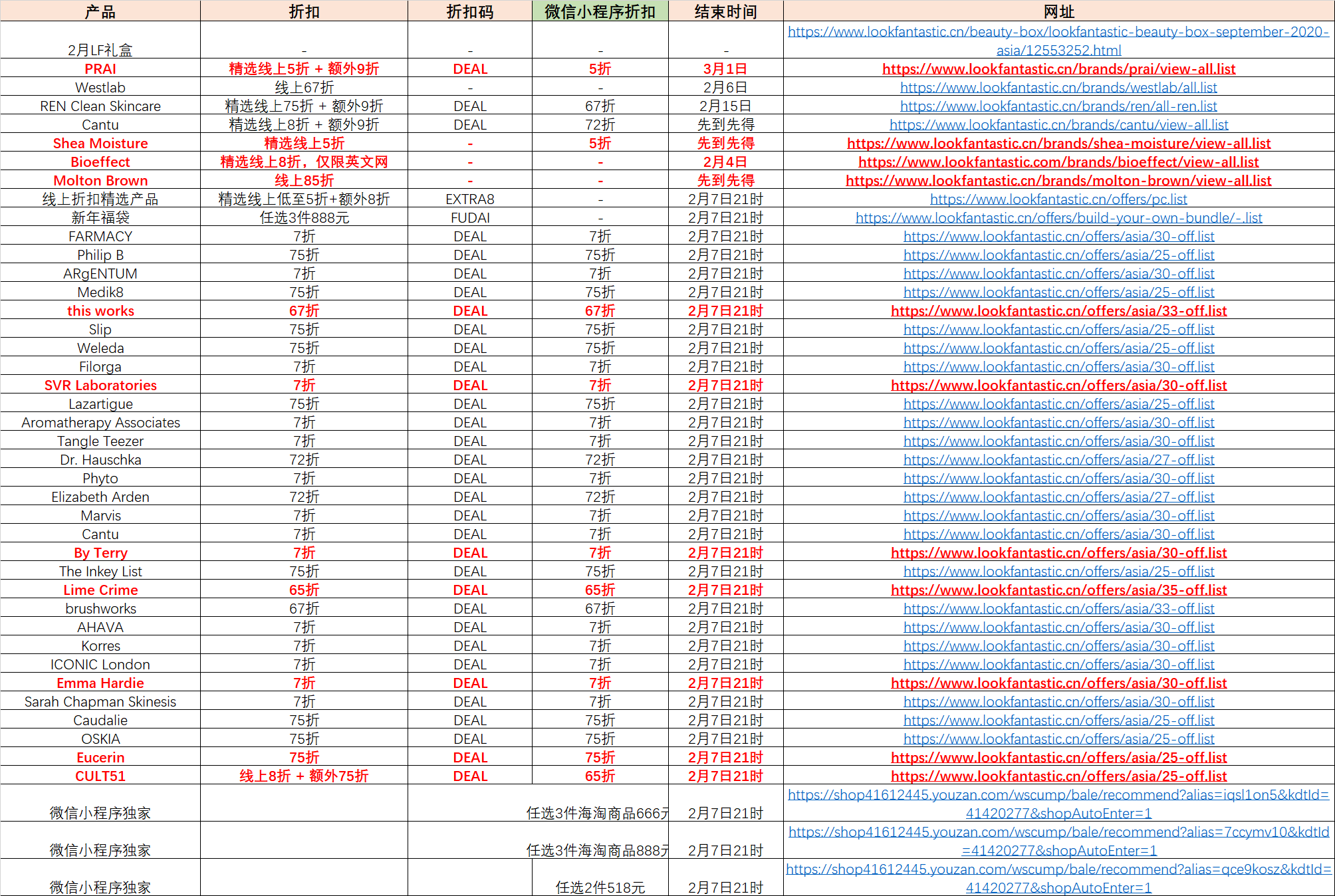Select the EXTRA8 discount code cell
1335x896 pixels.
(x=470, y=199)
